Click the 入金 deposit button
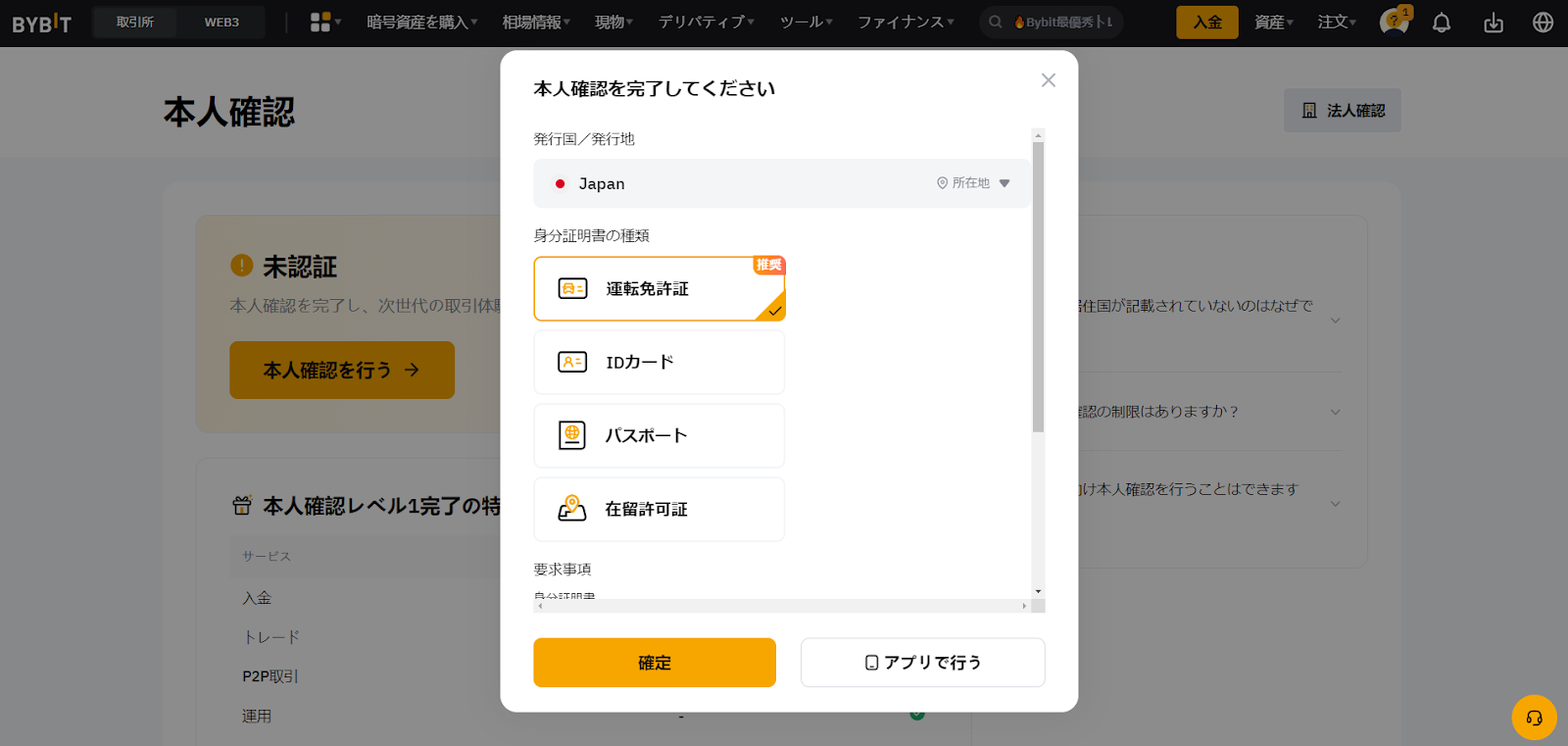1568x746 pixels. (x=1207, y=22)
